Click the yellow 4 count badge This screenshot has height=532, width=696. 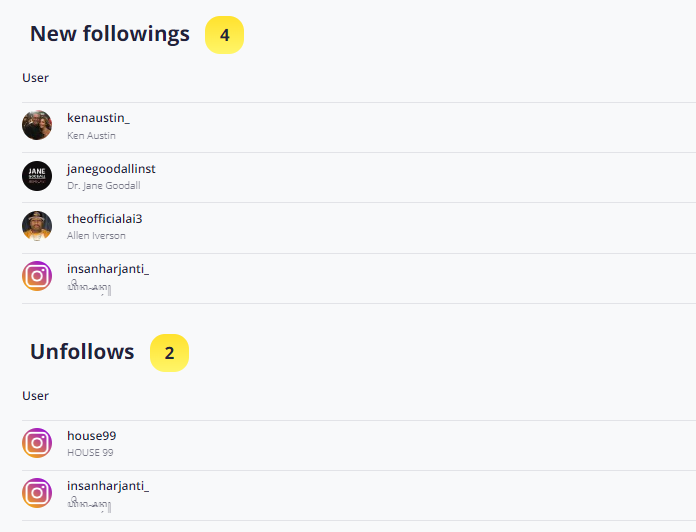tap(225, 35)
